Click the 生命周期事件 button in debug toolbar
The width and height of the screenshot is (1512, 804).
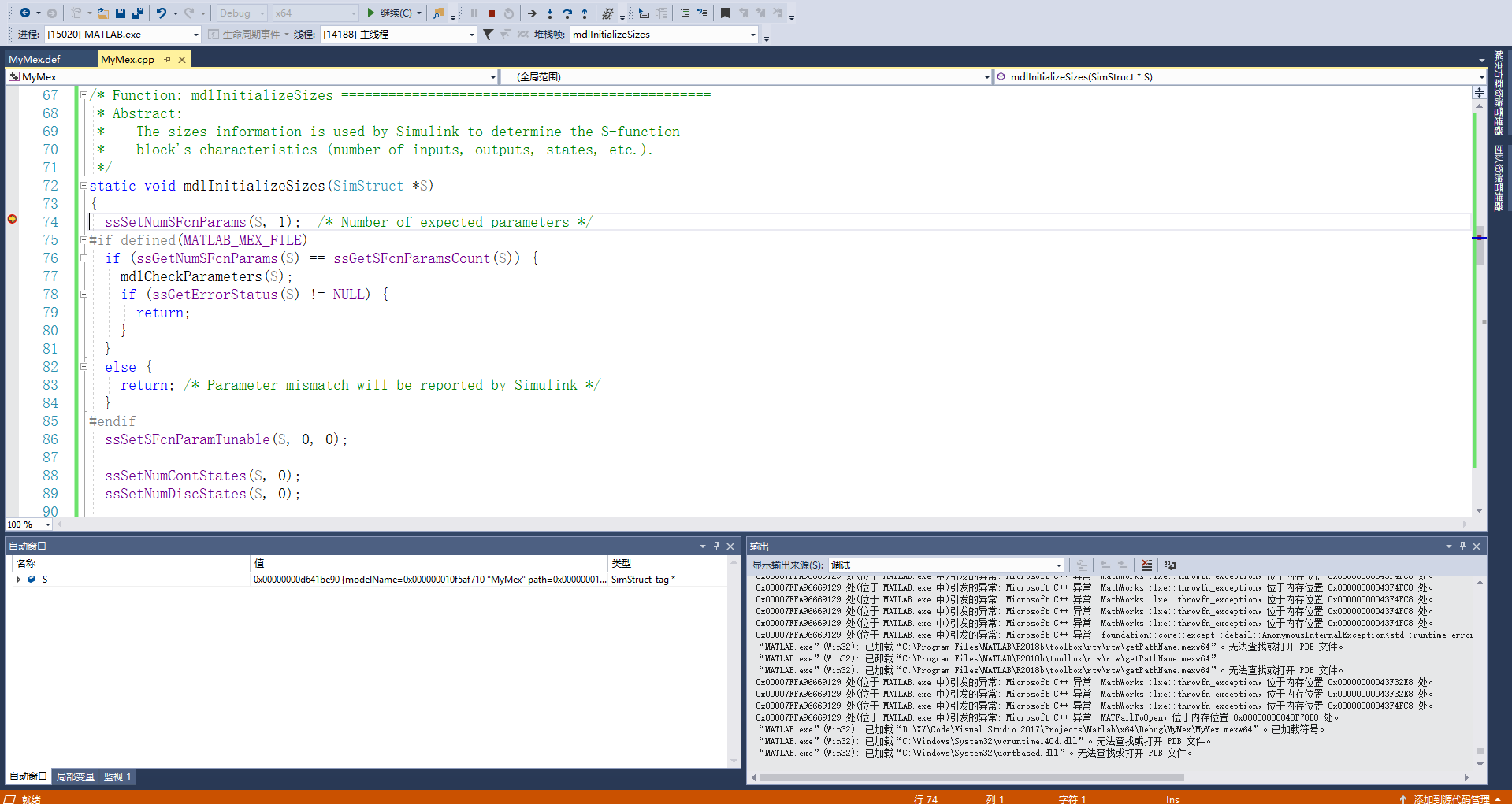pos(247,34)
